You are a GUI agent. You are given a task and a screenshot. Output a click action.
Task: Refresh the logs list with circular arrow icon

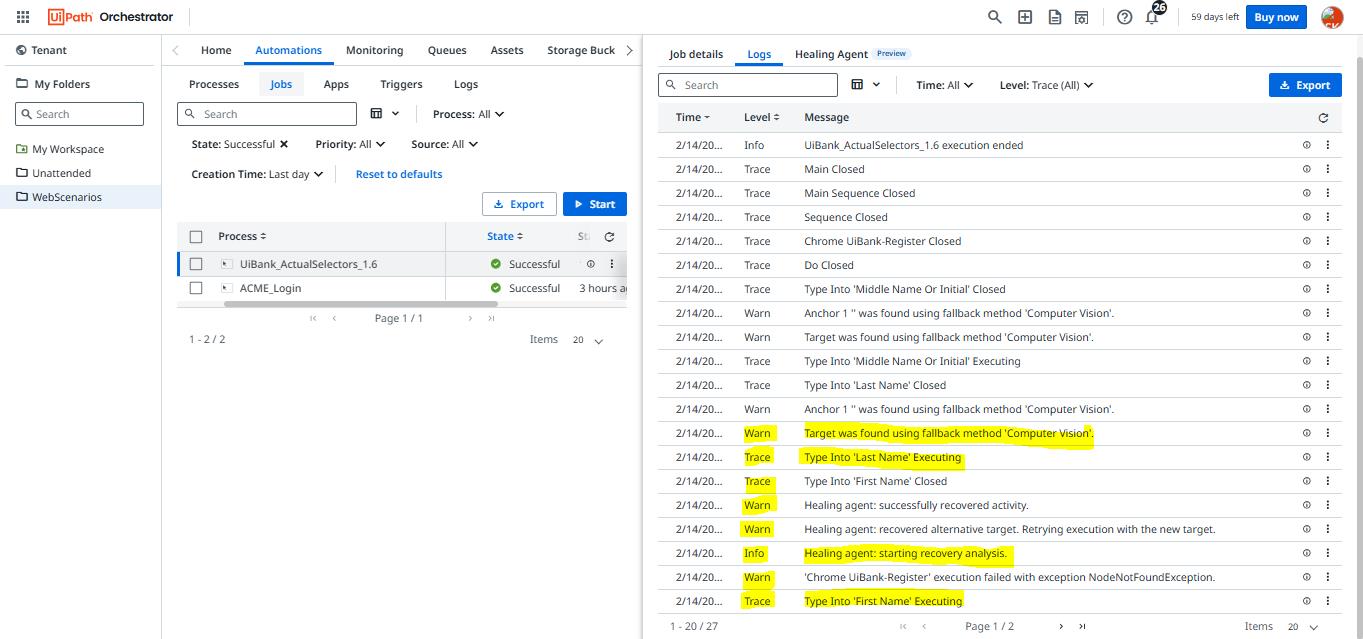(x=1322, y=117)
